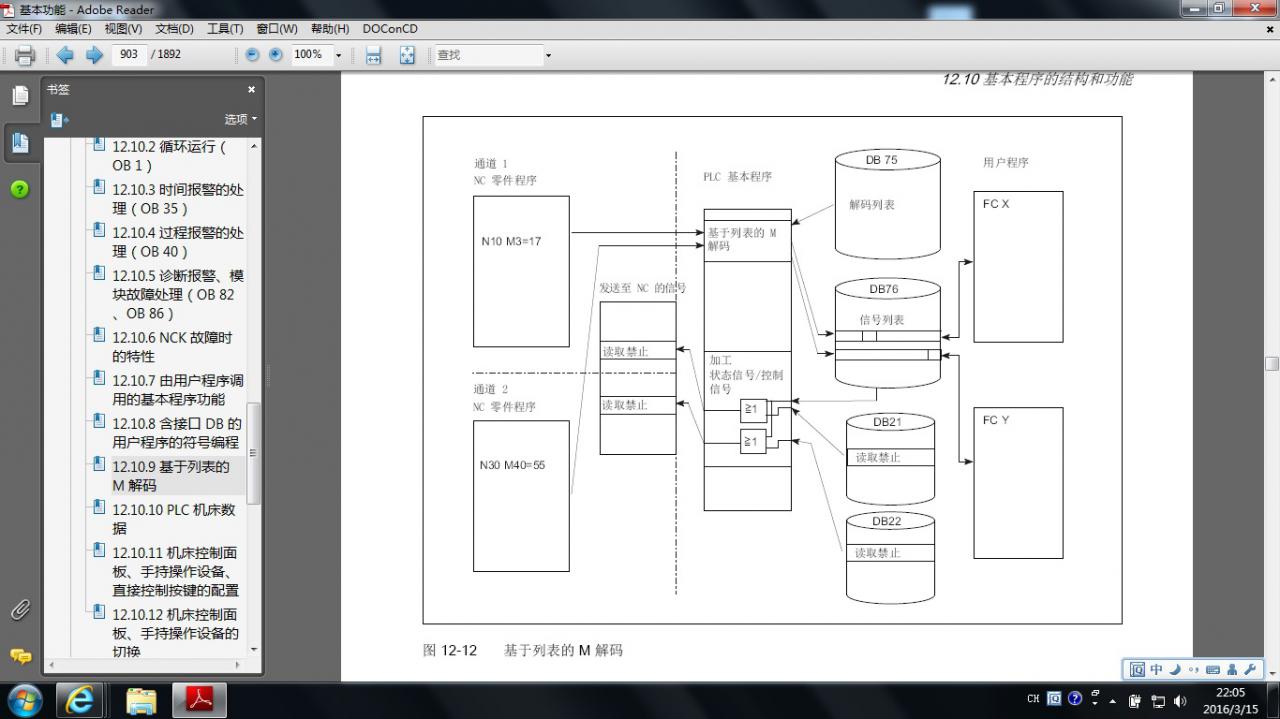Click the IME user account icon

(x=1232, y=670)
